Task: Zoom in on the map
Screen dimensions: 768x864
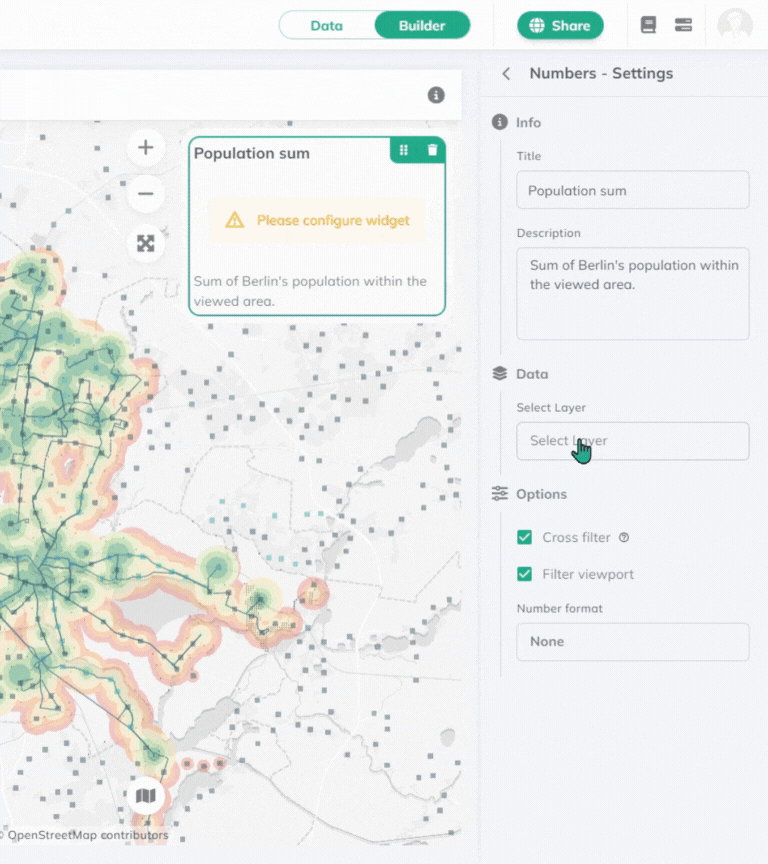Action: pos(146,148)
